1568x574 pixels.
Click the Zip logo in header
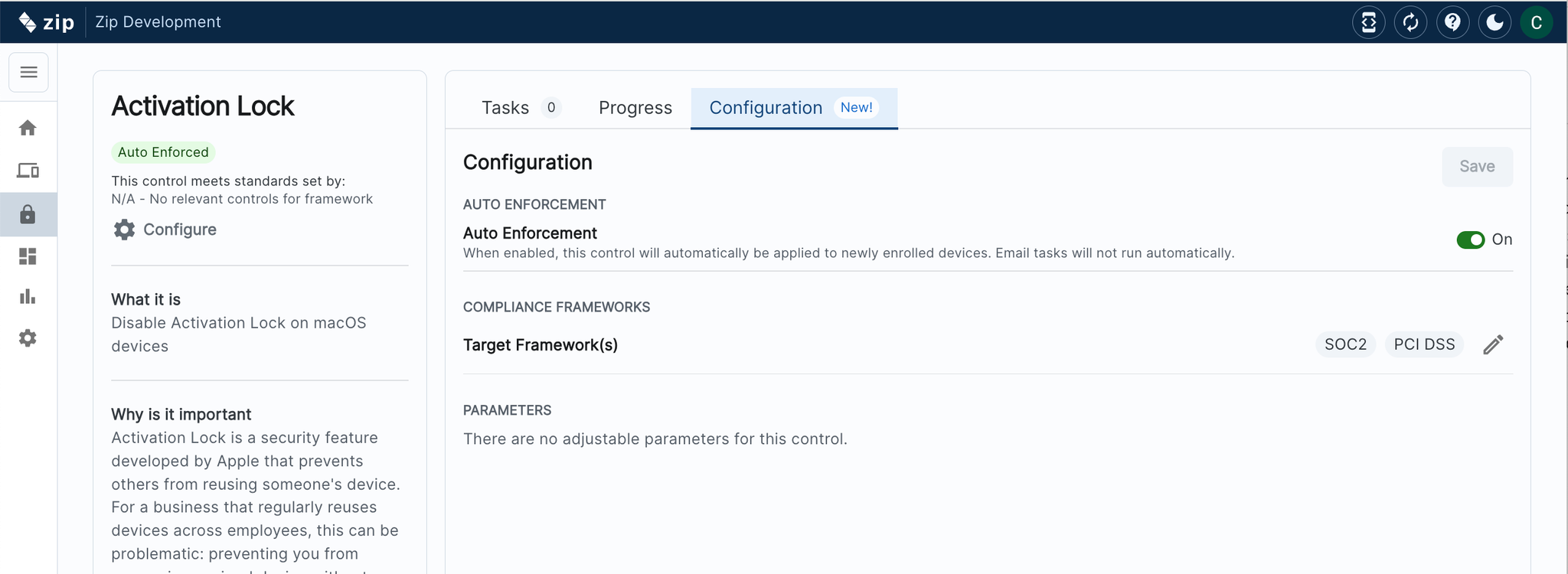[46, 22]
